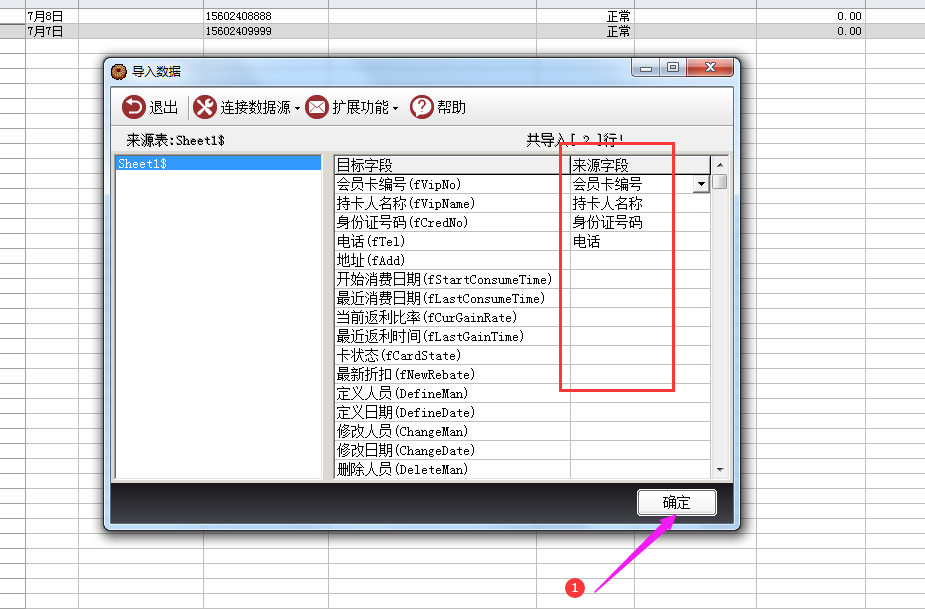925x609 pixels.
Task: Click the scrollbar up arrow in field grid
Action: click(x=720, y=165)
